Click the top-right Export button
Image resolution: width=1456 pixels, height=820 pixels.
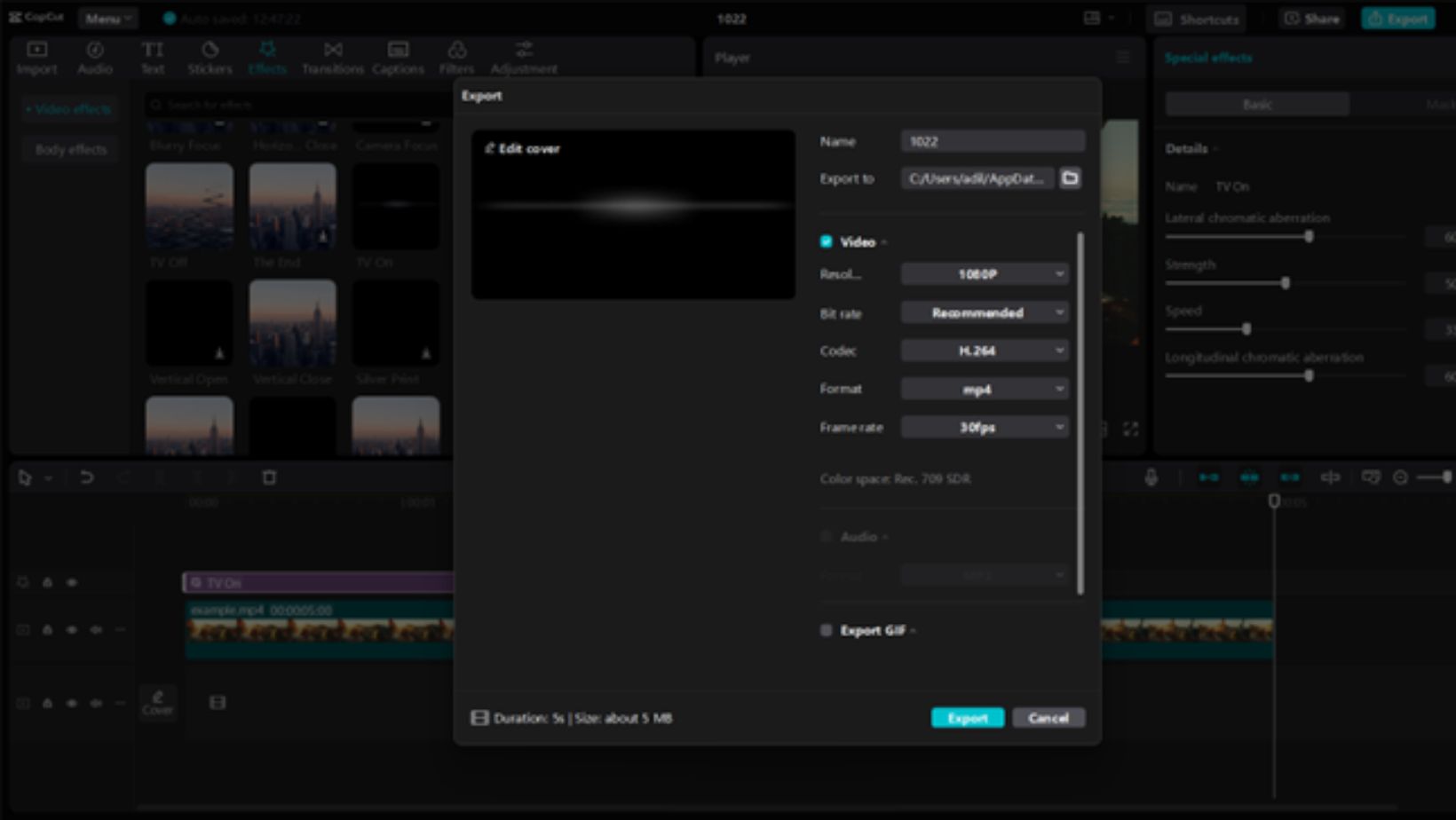[x=1398, y=19]
